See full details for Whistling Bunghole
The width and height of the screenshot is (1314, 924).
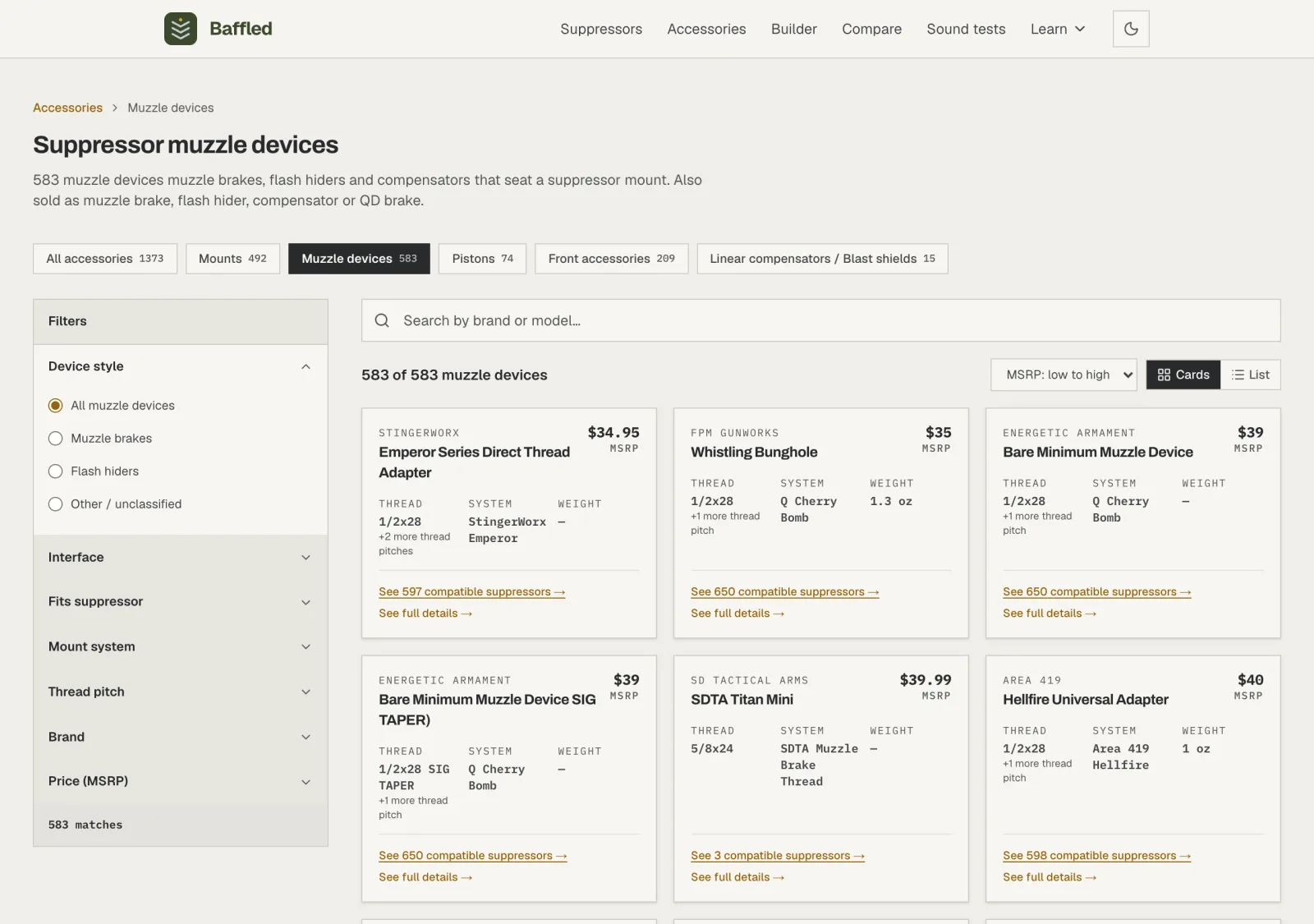point(737,614)
